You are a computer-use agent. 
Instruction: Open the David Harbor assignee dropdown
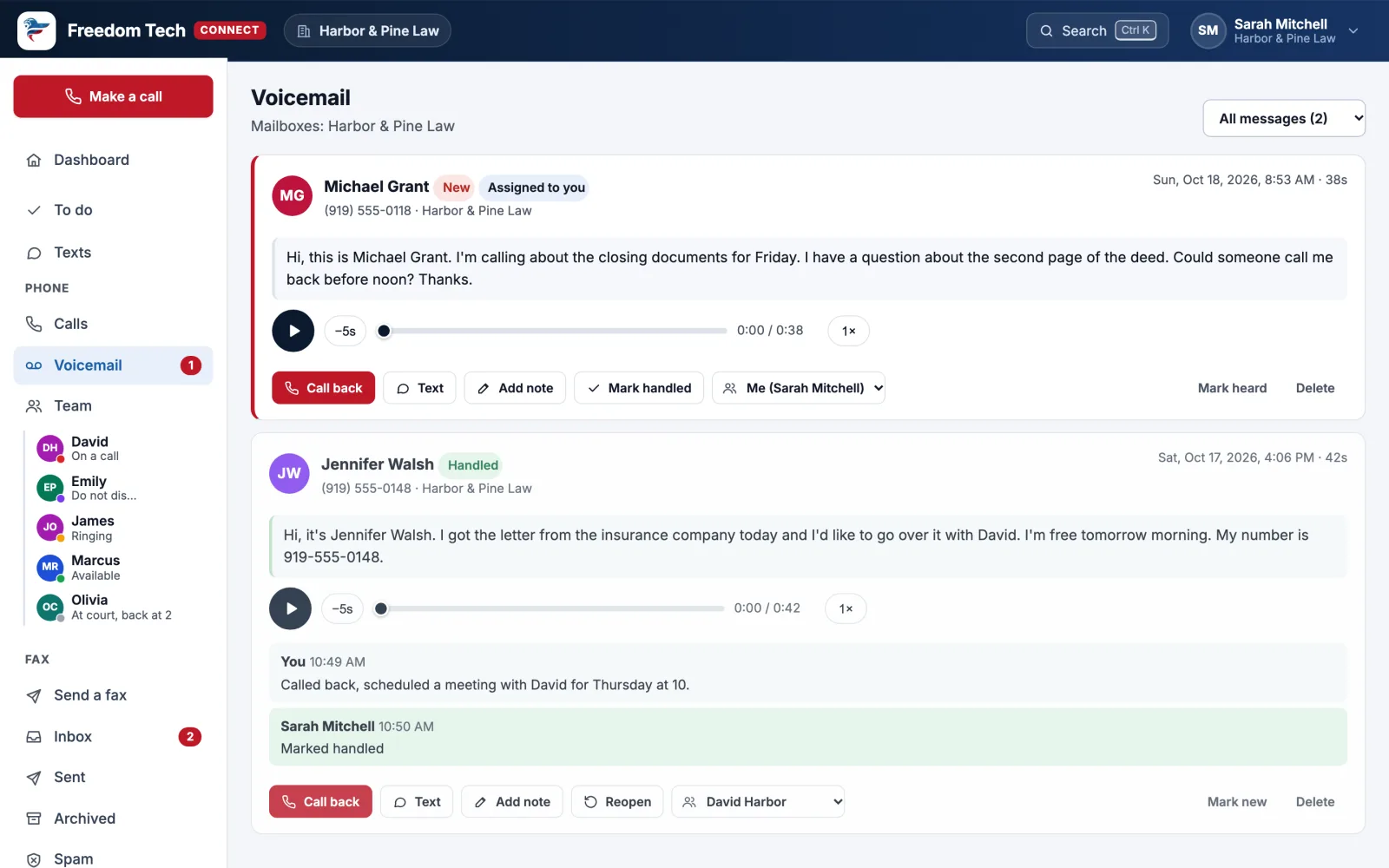coord(759,802)
